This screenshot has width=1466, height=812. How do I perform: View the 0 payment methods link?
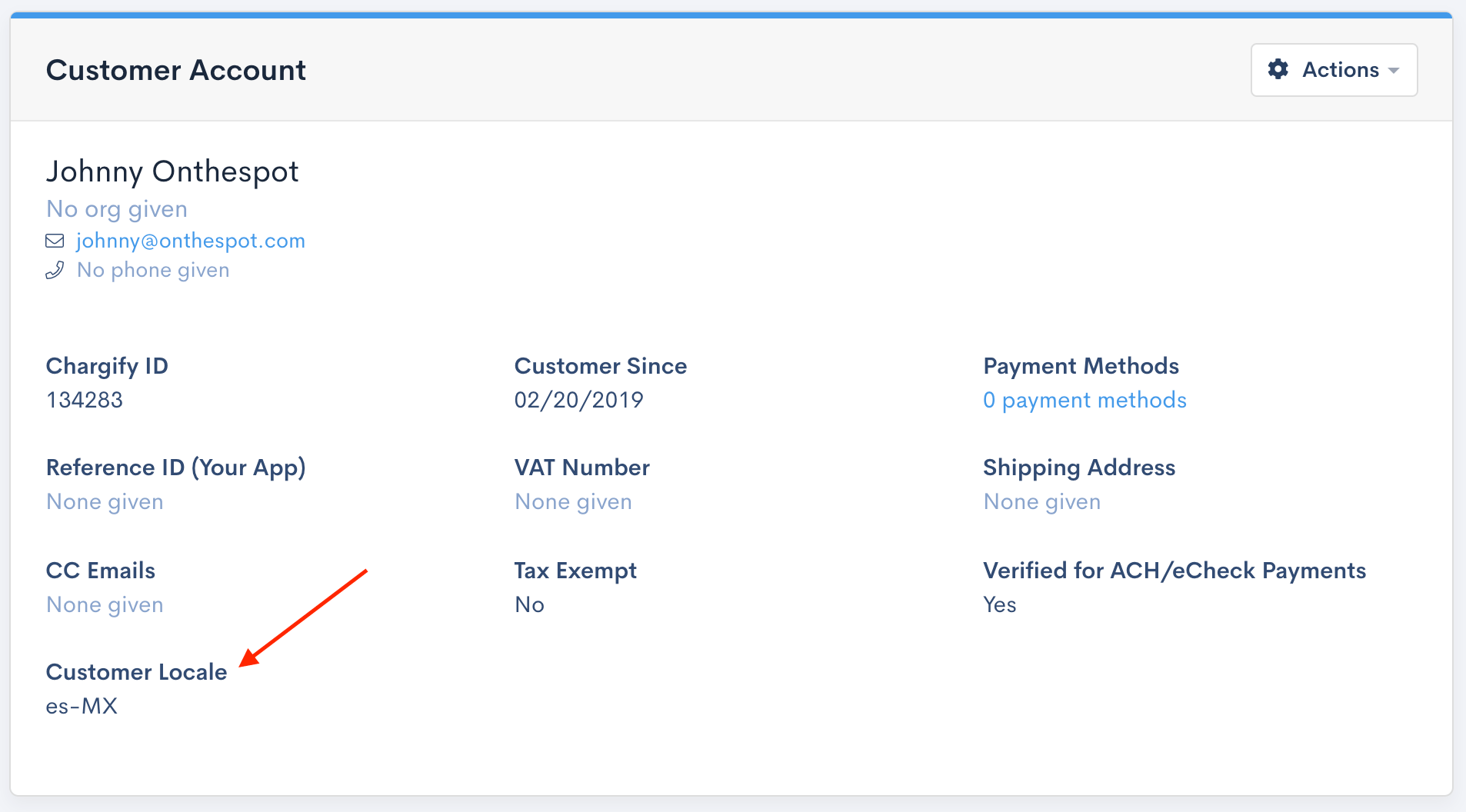[x=1084, y=399]
